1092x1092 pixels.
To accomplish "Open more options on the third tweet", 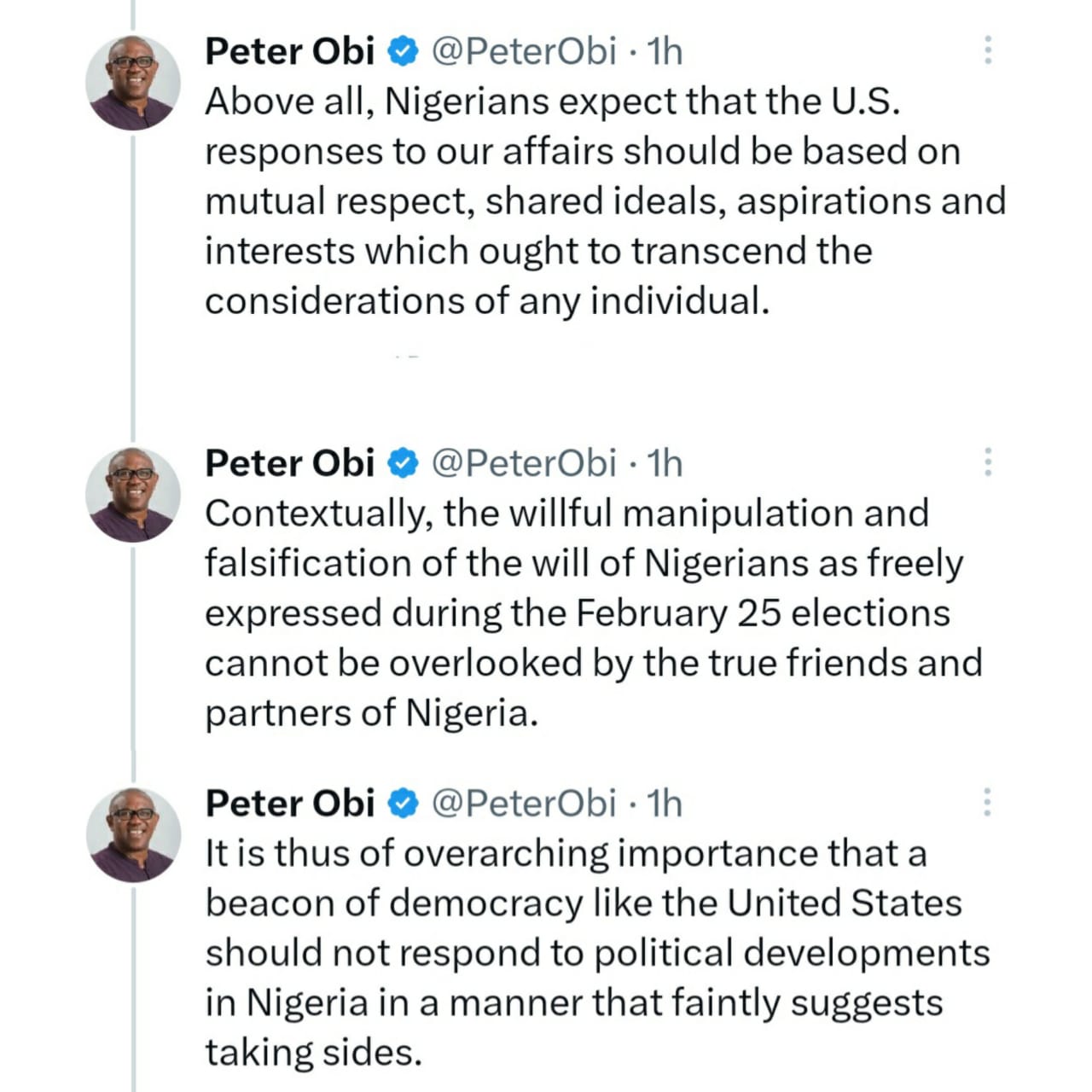I will click(987, 803).
